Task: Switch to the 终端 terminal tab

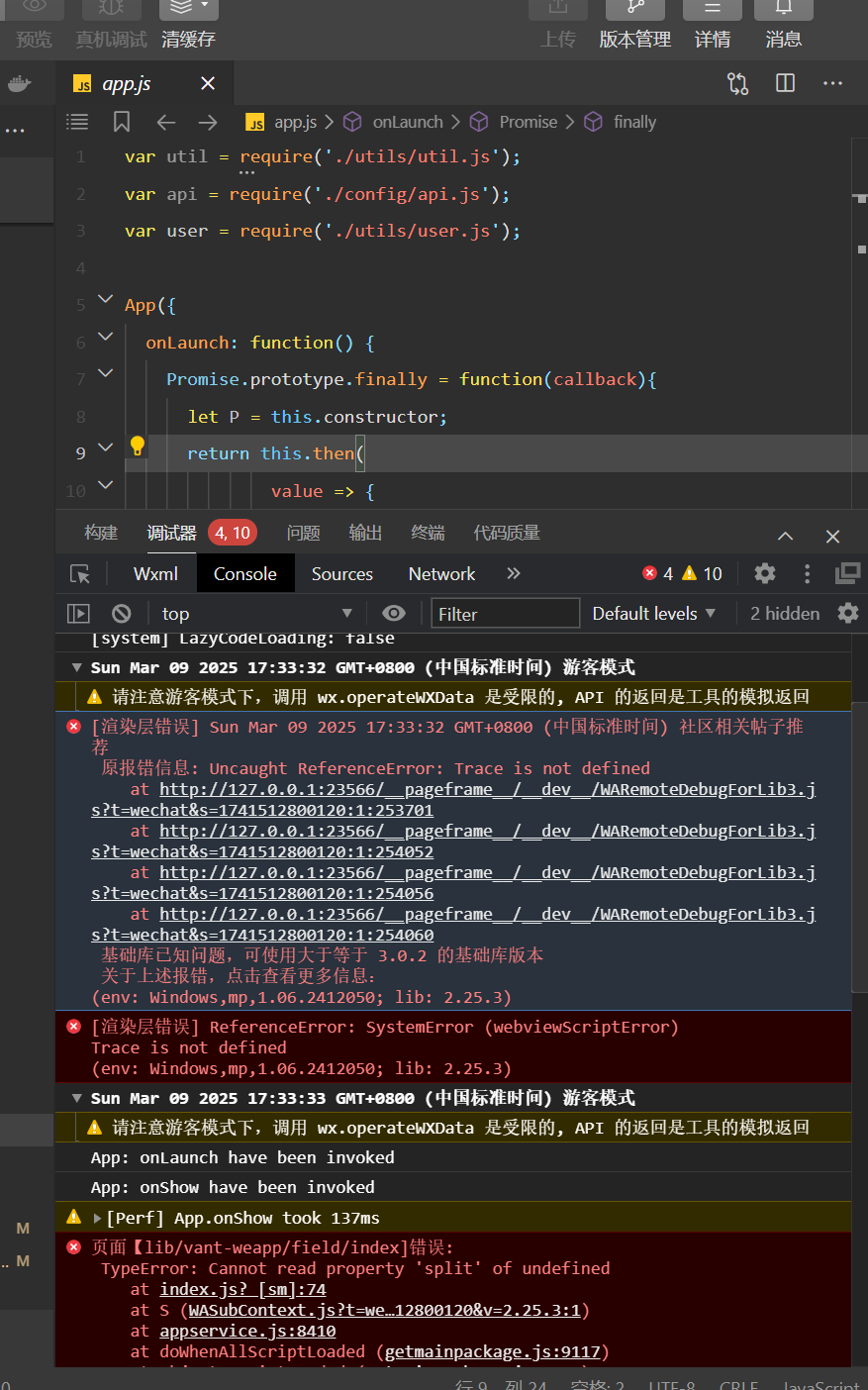Action: (428, 533)
